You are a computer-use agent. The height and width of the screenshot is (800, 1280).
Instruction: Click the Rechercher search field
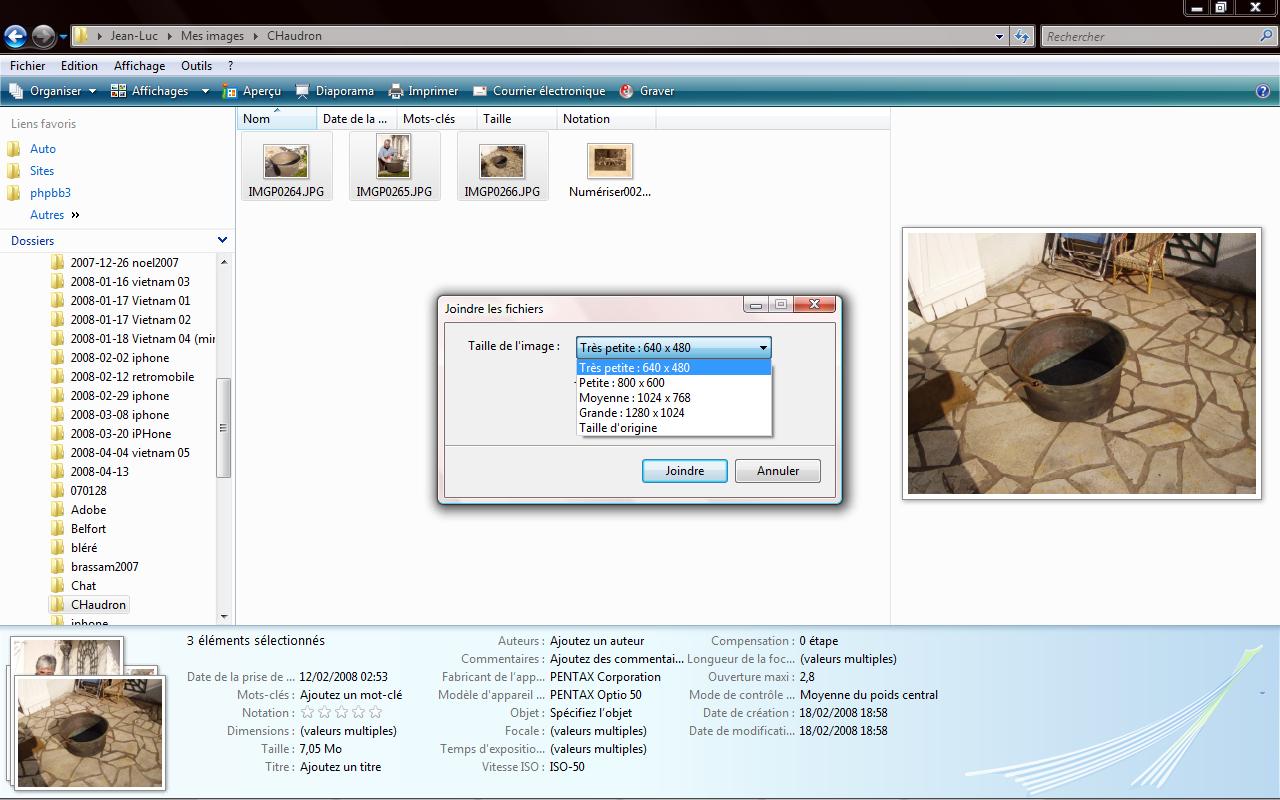(x=1150, y=36)
